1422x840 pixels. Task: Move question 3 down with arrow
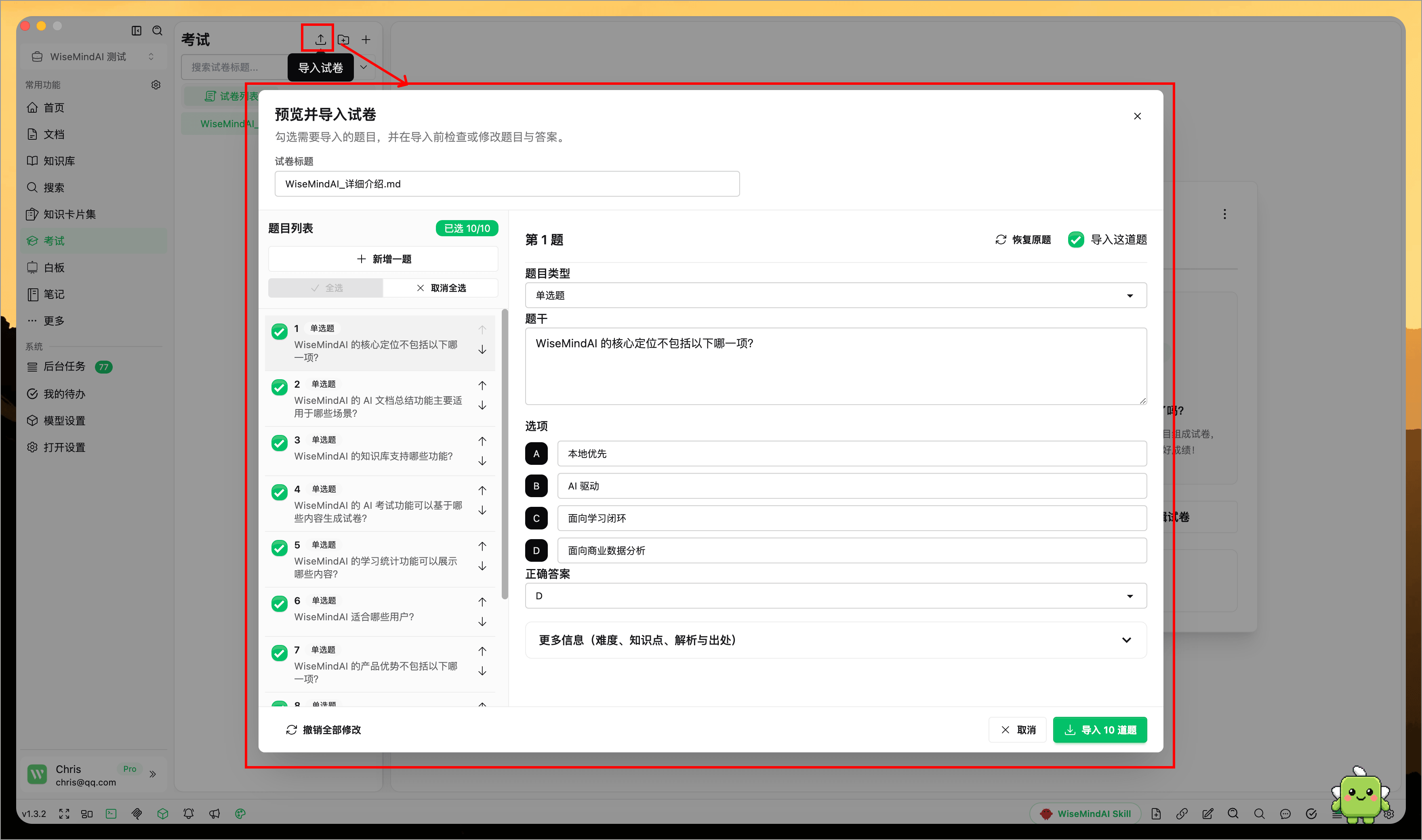pos(482,461)
